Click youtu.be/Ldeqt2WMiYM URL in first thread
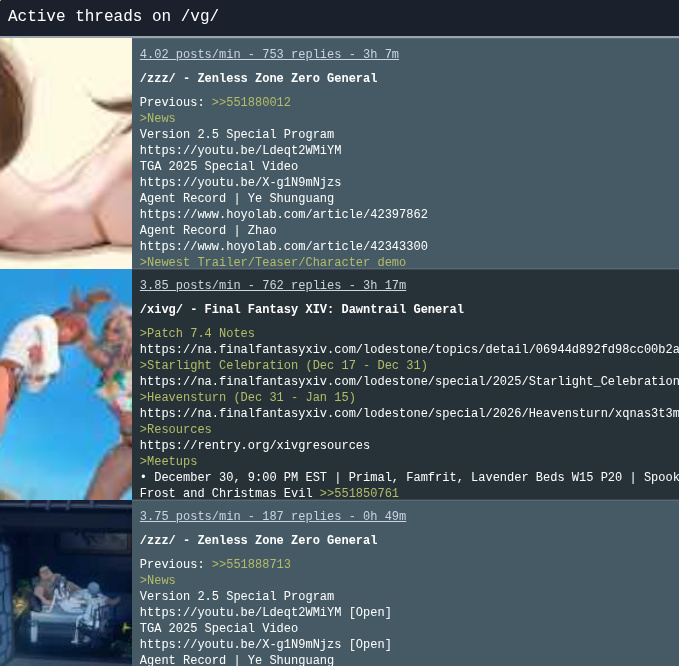The image size is (679, 666). pyautogui.click(x=240, y=150)
